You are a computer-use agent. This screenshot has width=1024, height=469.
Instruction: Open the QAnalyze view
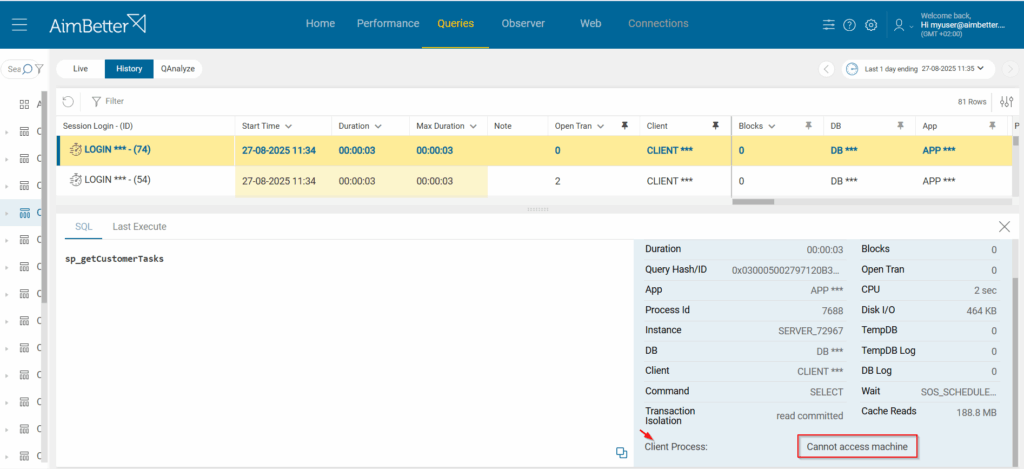178,69
